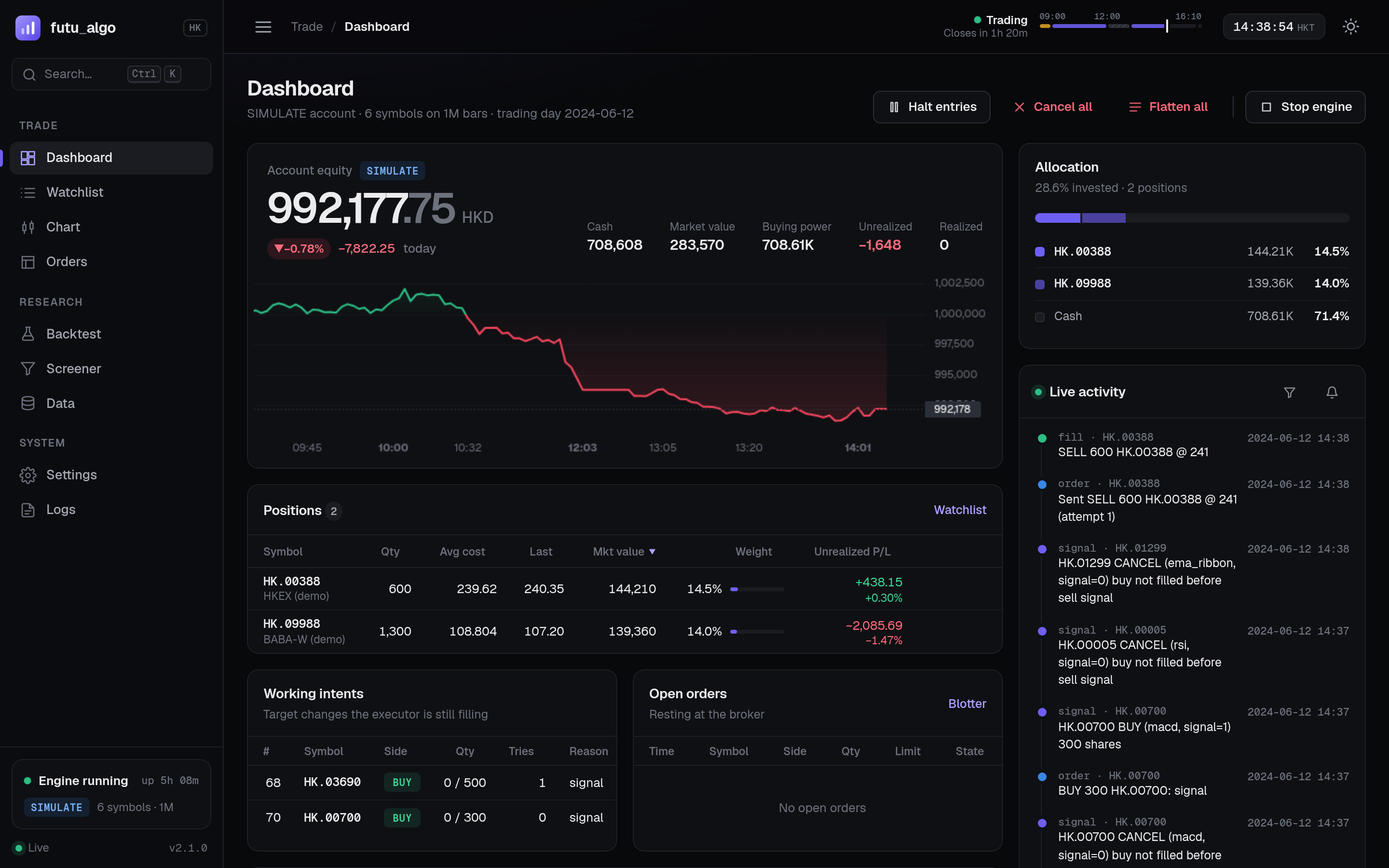Viewport: 1389px width, 868px height.
Task: Click the SIMULATE badge next to Account equity
Action: [392, 171]
